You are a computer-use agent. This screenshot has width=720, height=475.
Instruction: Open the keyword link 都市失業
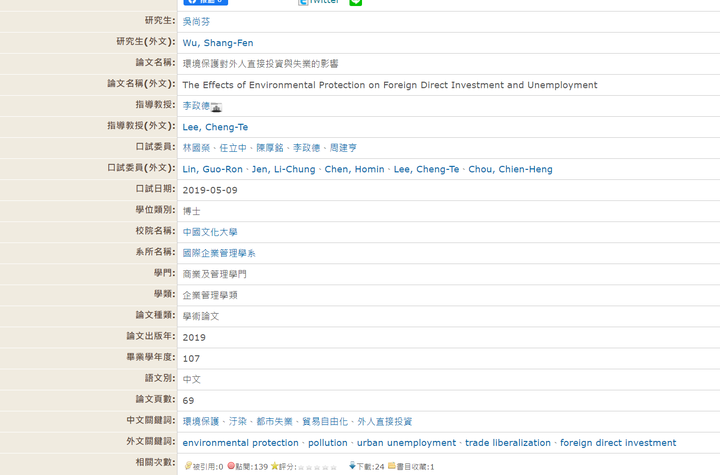pyautogui.click(x=274, y=421)
